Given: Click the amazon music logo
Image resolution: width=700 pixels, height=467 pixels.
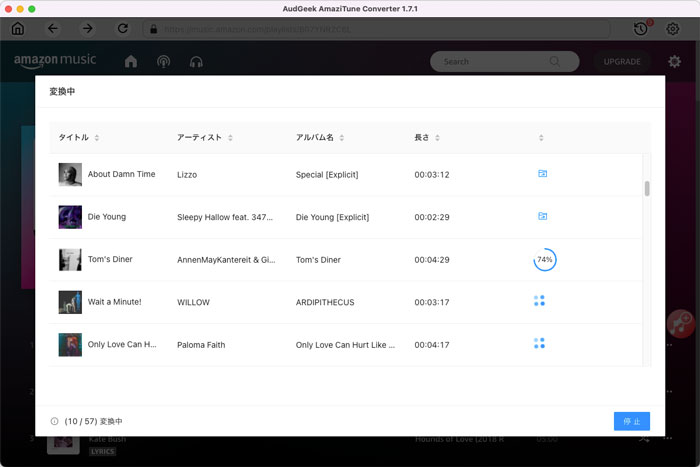Looking at the screenshot, I should pyautogui.click(x=54, y=61).
